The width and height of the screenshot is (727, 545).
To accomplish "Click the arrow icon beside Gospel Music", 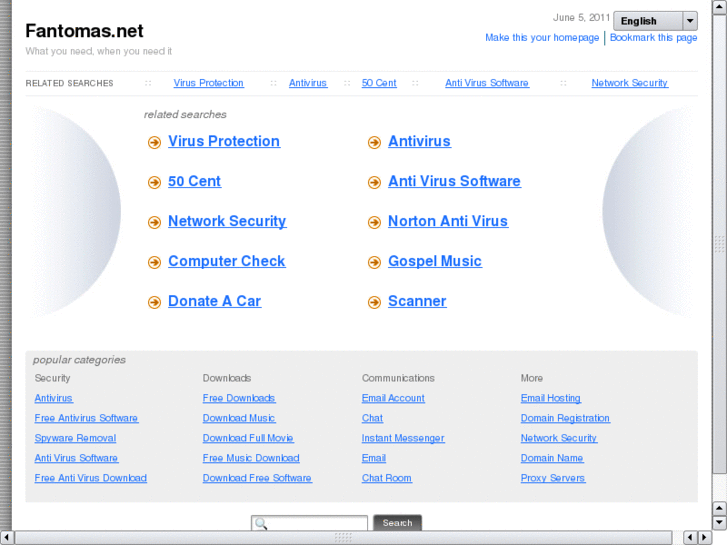I will click(374, 263).
